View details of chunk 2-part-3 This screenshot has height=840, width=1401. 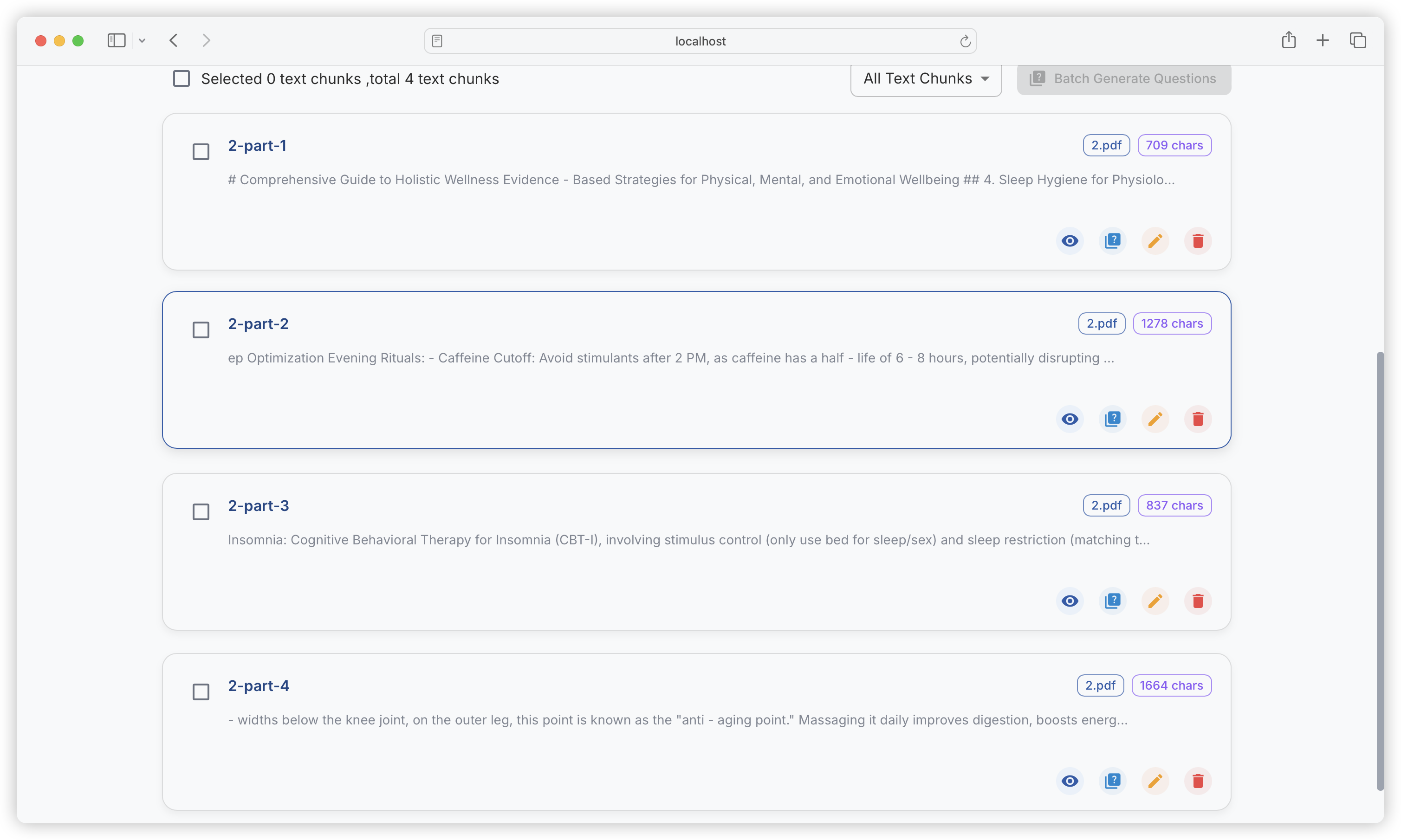click(1069, 601)
